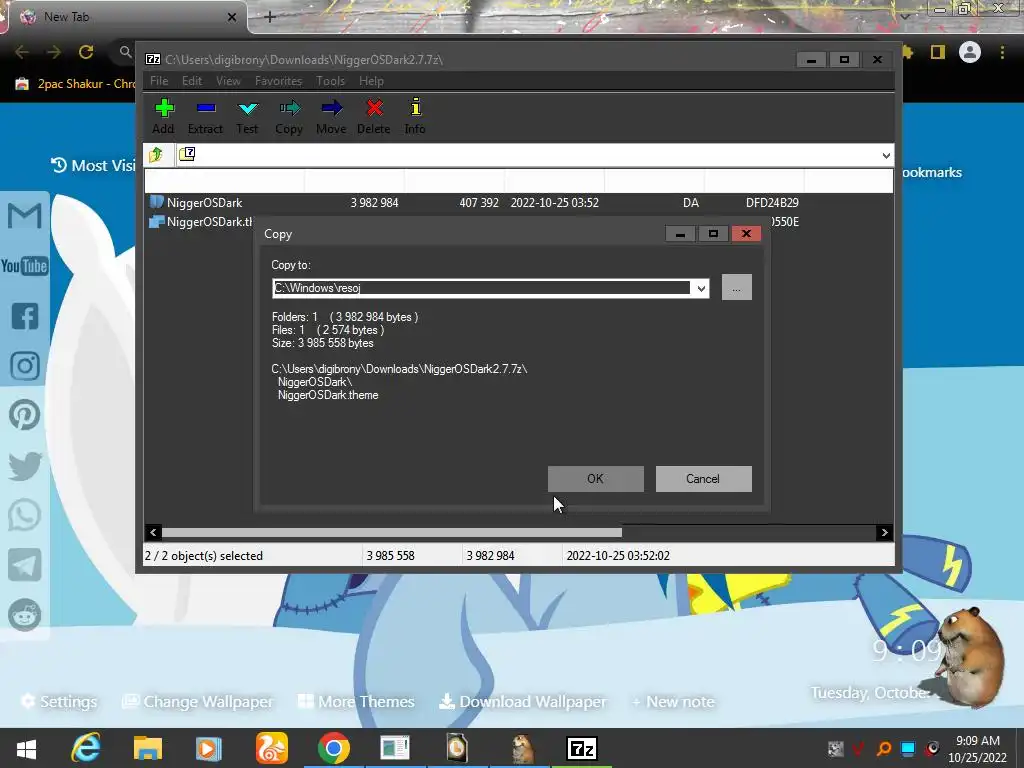Click the Most Visited heading
1024x768 pixels.
click(x=93, y=165)
